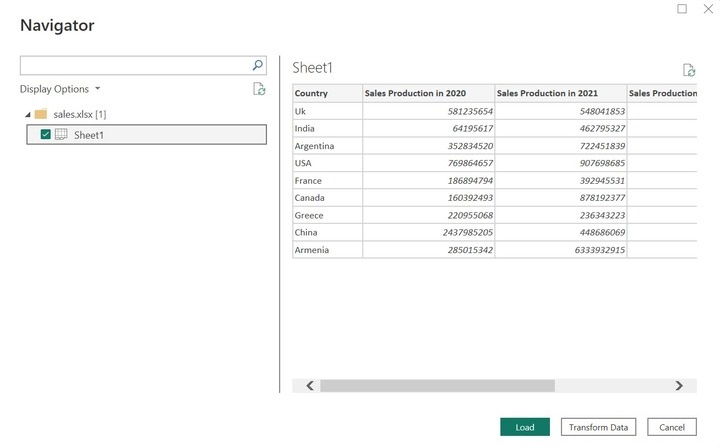Click the preview scrollbar left arrow

(310, 386)
